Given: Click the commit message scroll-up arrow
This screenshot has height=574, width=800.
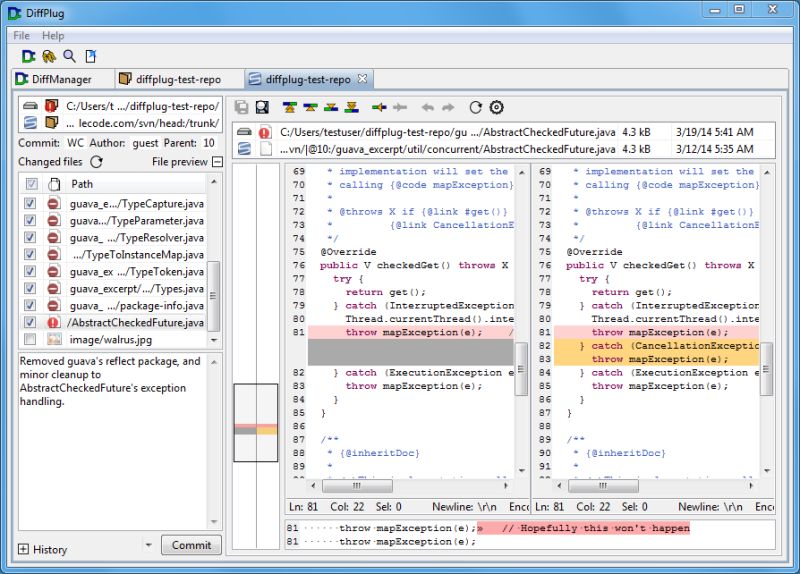Looking at the screenshot, I should (x=214, y=362).
